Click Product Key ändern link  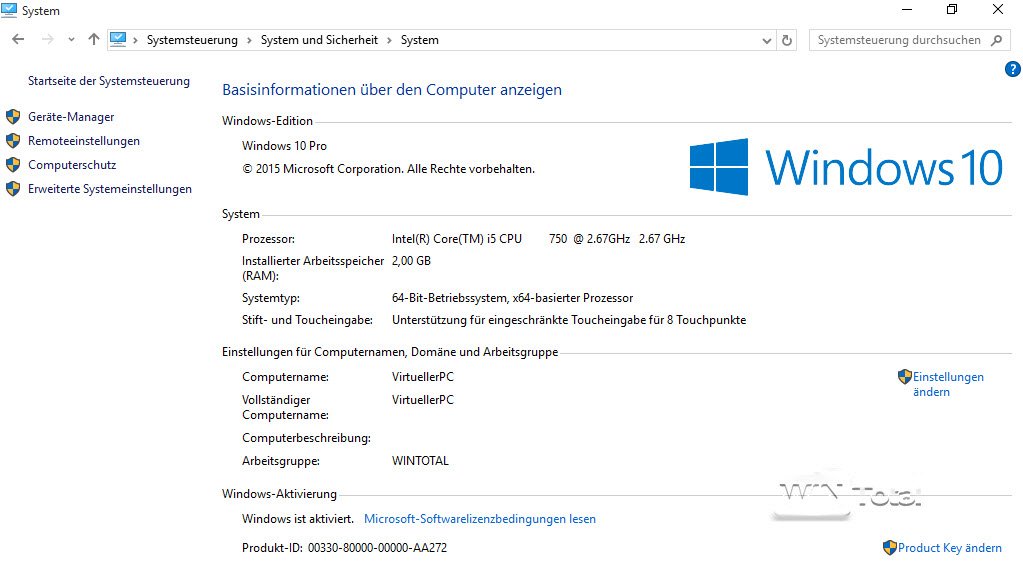(949, 548)
